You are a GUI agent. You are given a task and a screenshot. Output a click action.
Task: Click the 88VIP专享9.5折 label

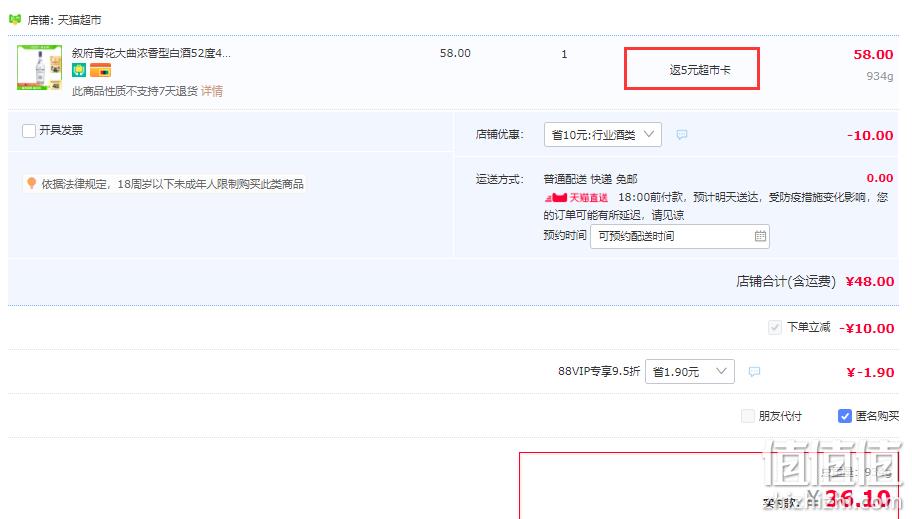pyautogui.click(x=598, y=371)
